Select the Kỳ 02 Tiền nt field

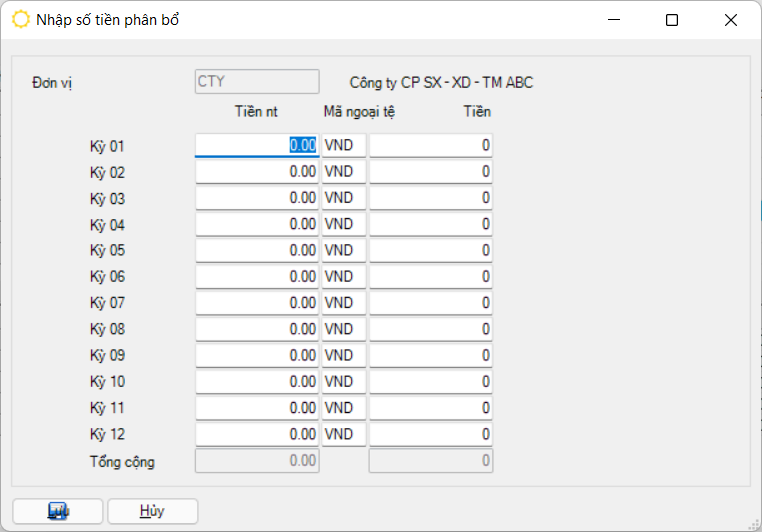coord(257,172)
